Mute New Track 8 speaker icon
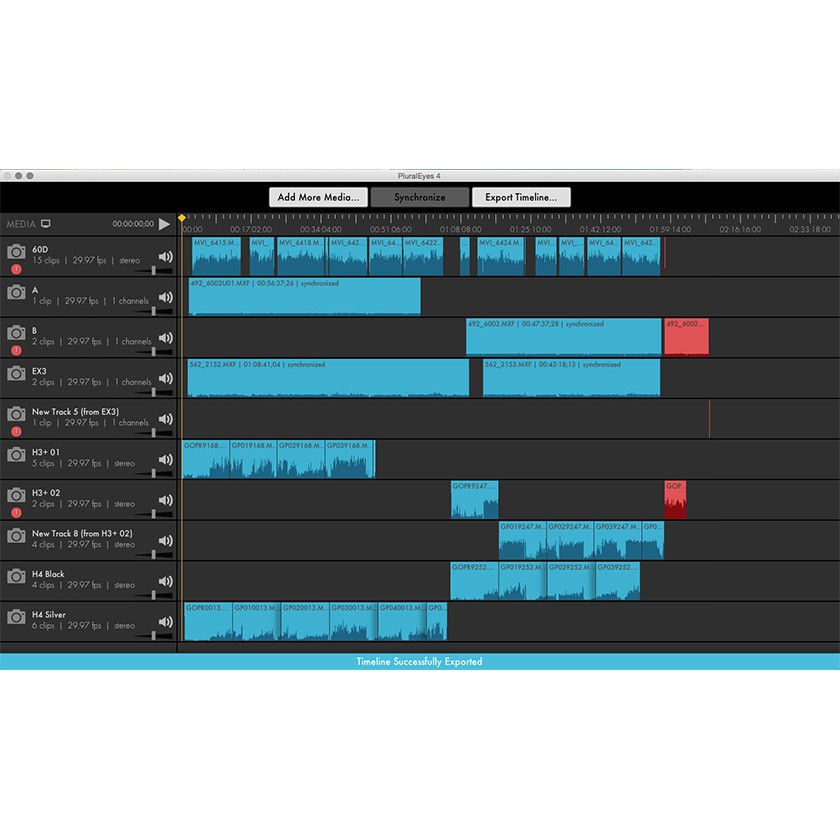The width and height of the screenshot is (840, 840). coord(166,541)
